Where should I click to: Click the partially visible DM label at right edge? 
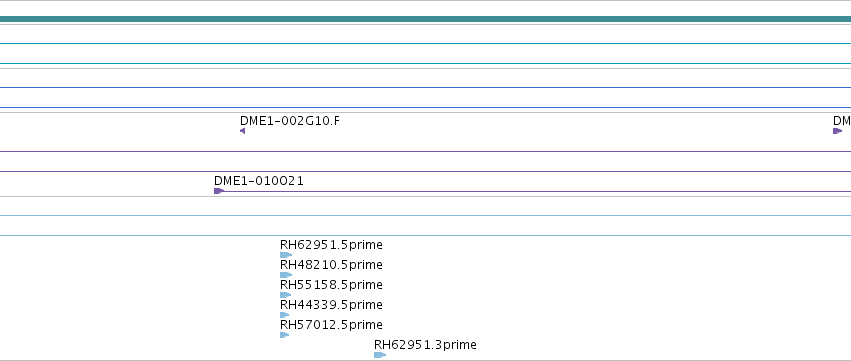(x=842, y=121)
